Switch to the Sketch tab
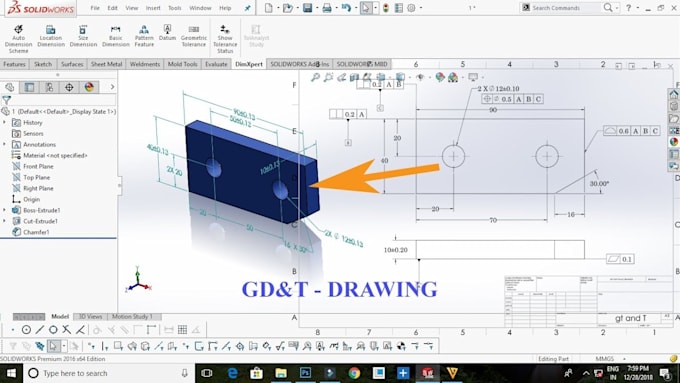680x383 pixels. (43, 64)
